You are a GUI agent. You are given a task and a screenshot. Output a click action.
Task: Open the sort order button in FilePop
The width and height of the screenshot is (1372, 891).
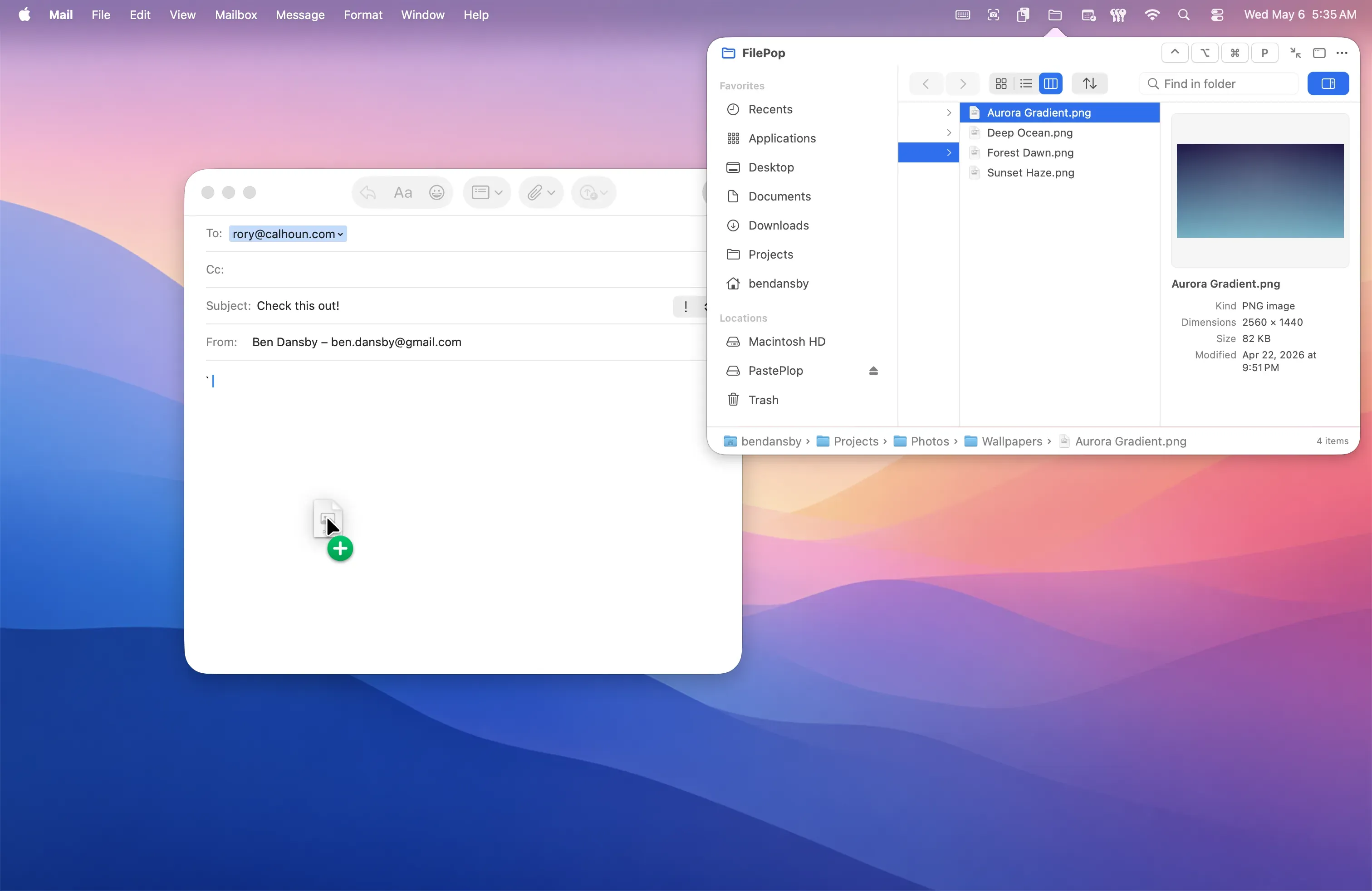pos(1089,83)
